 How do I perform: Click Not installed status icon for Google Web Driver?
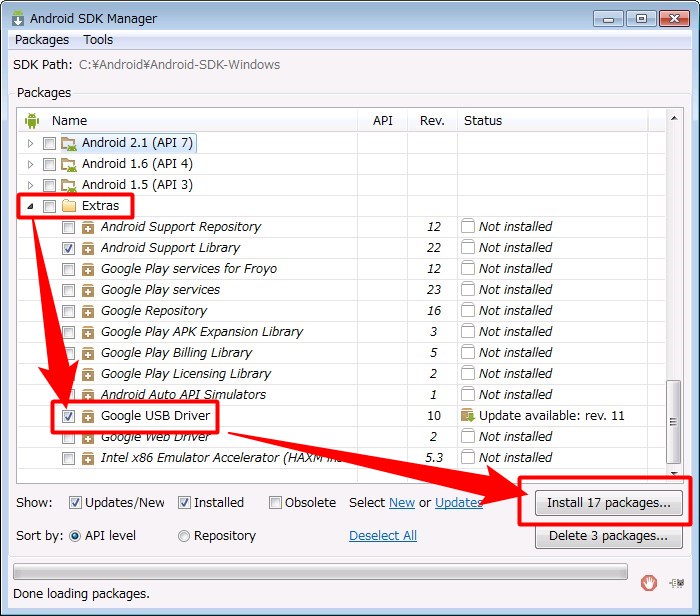pyautogui.click(x=467, y=436)
